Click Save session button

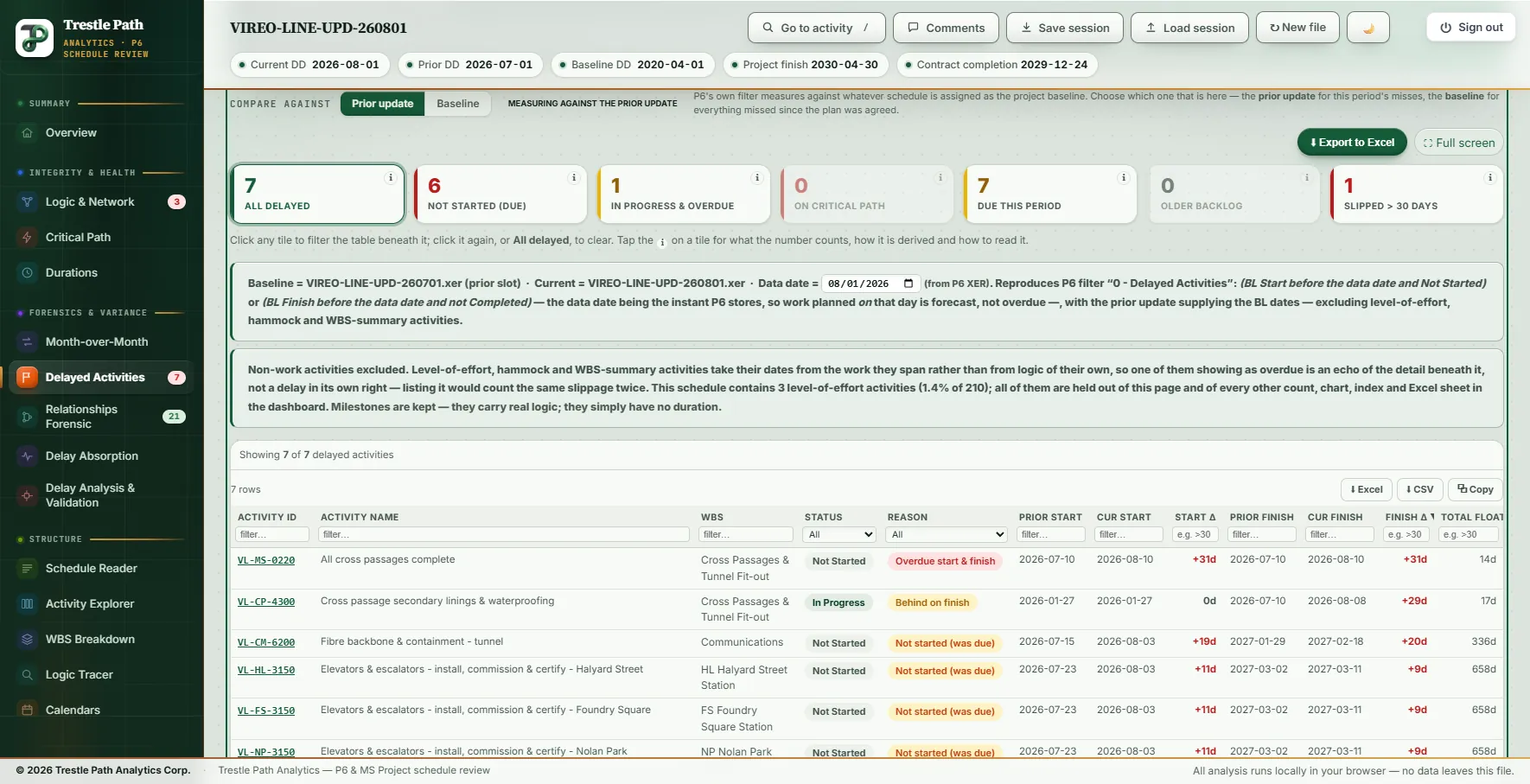point(1065,28)
